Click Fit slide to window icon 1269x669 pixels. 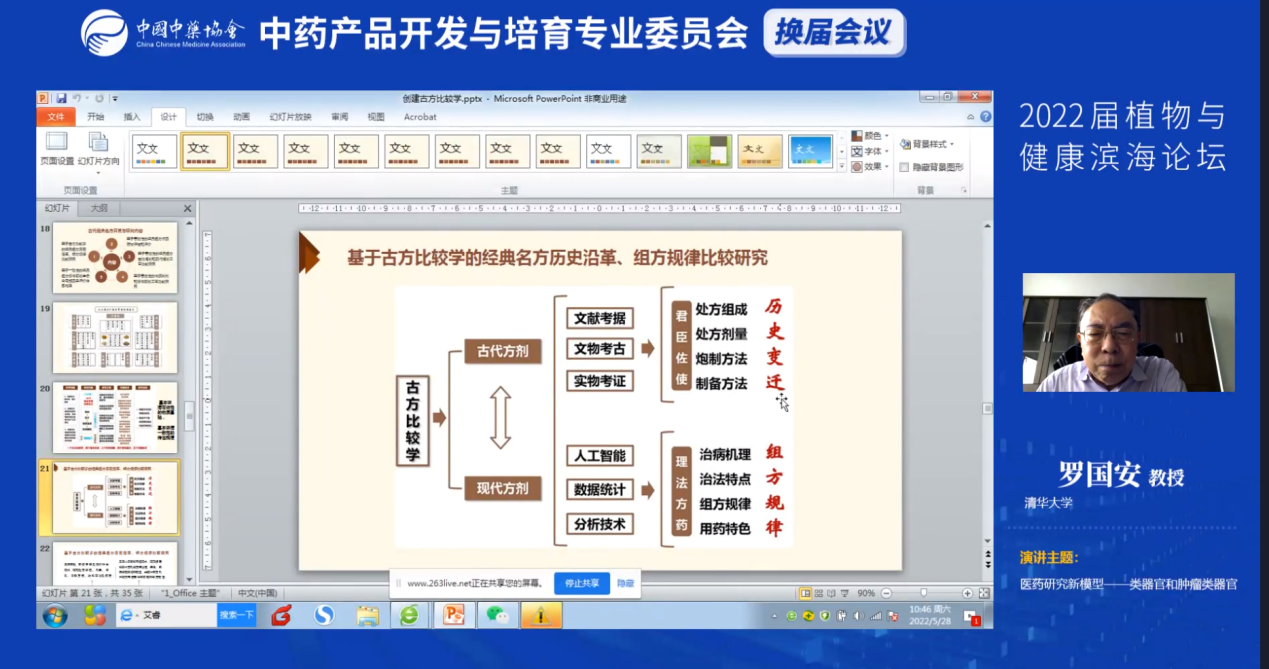pyautogui.click(x=982, y=593)
